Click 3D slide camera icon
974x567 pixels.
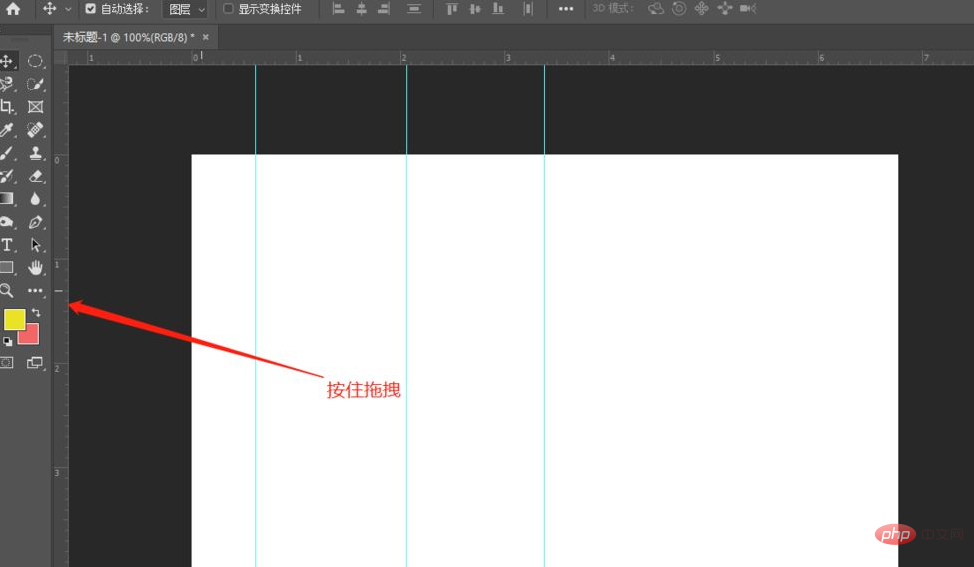point(725,9)
